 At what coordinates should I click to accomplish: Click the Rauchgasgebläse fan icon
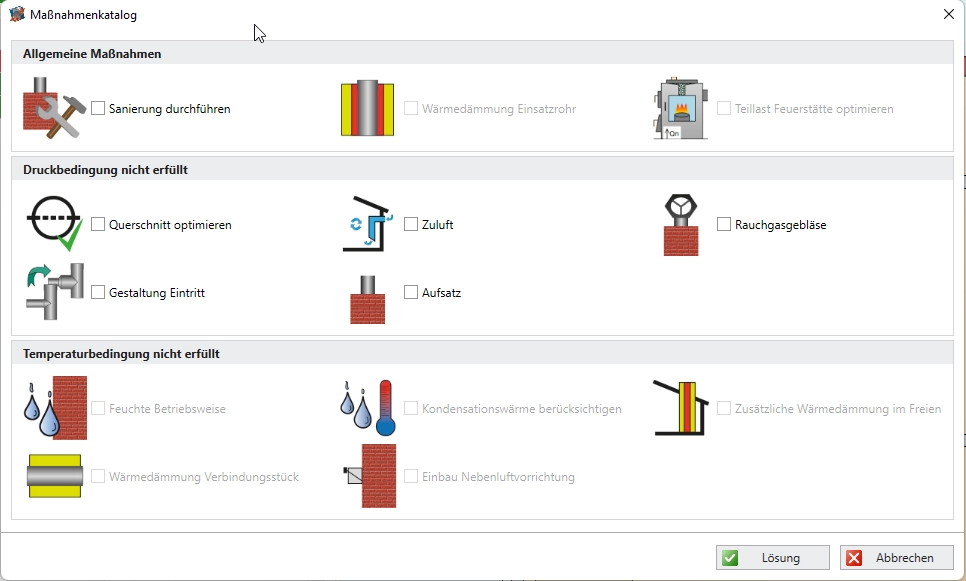pos(680,225)
